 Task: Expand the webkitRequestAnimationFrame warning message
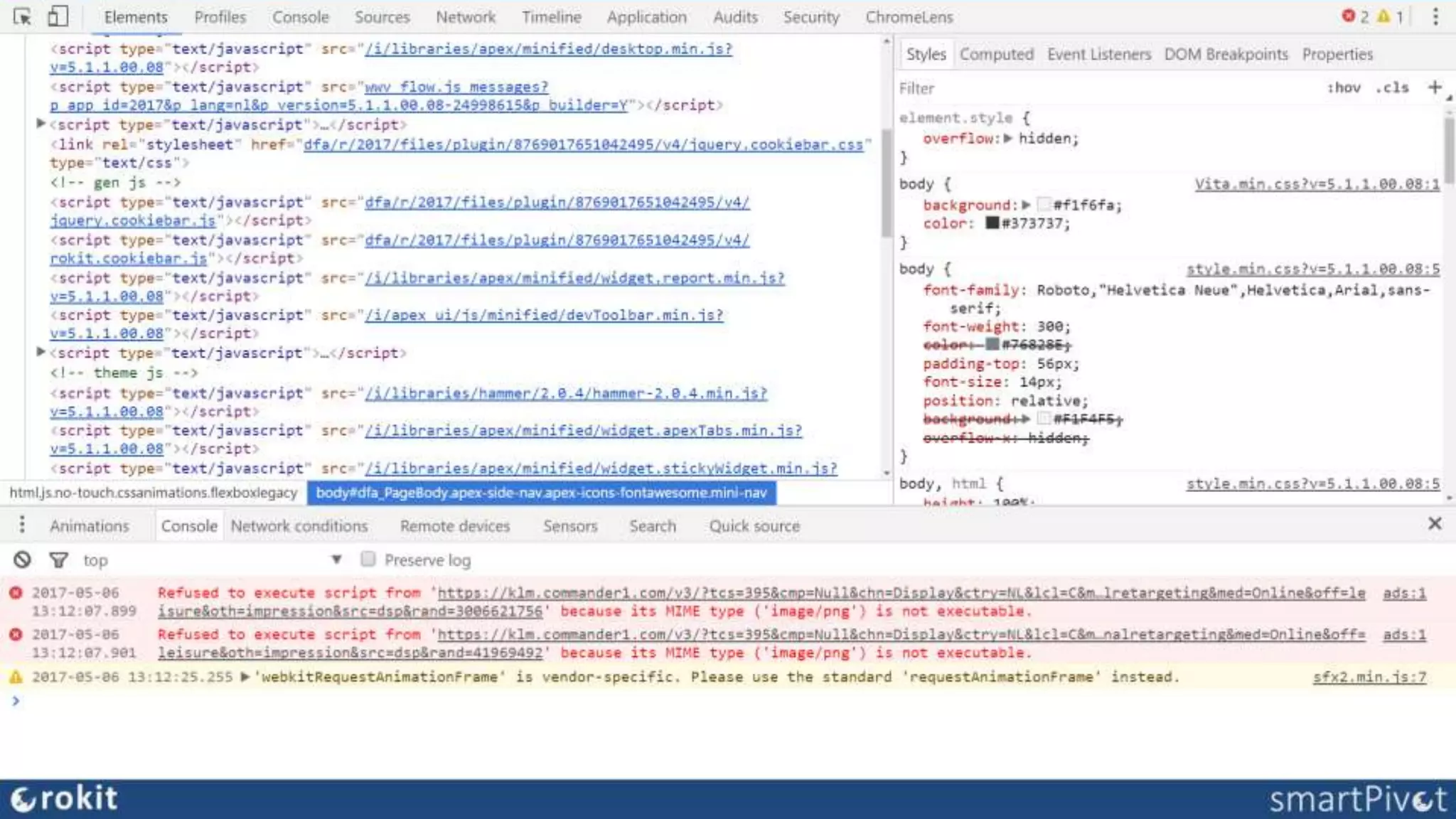[x=245, y=677]
